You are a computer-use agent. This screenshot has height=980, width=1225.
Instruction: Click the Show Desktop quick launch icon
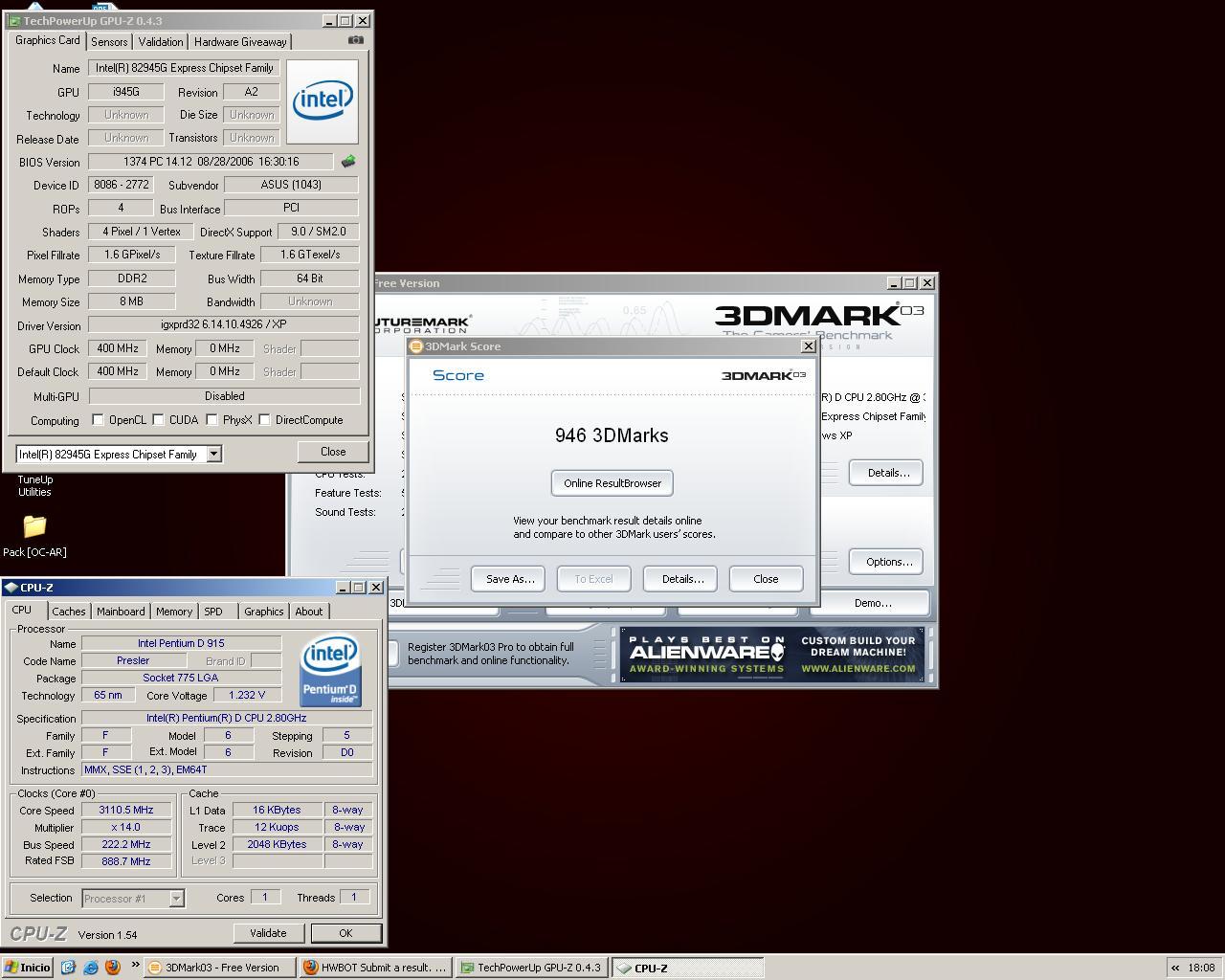tap(69, 968)
